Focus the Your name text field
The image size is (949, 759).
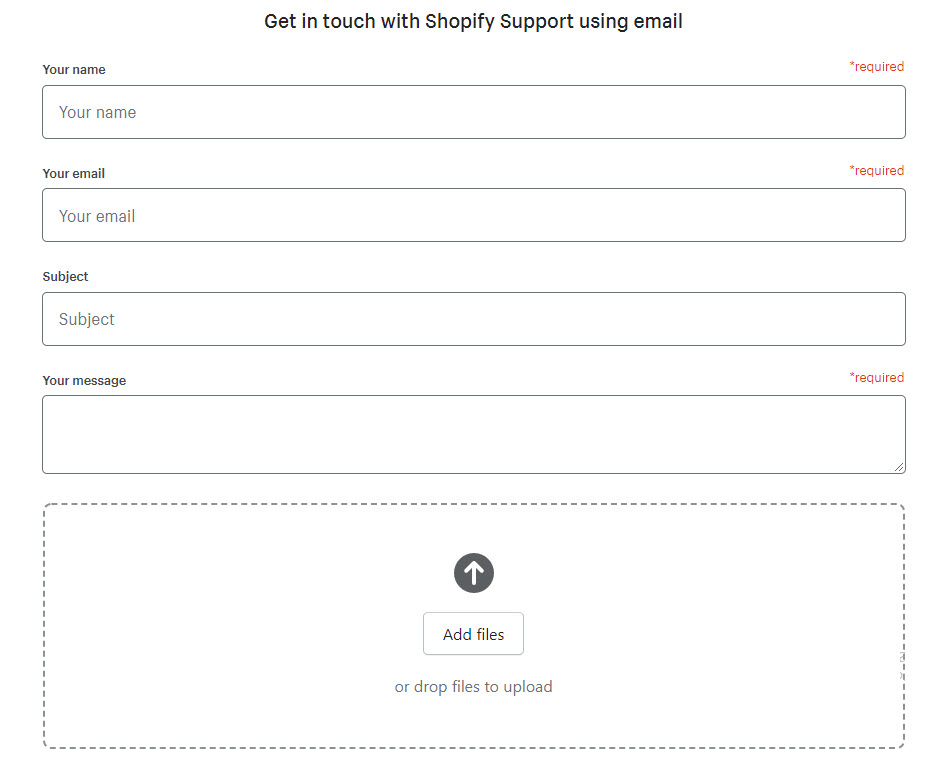click(x=474, y=112)
